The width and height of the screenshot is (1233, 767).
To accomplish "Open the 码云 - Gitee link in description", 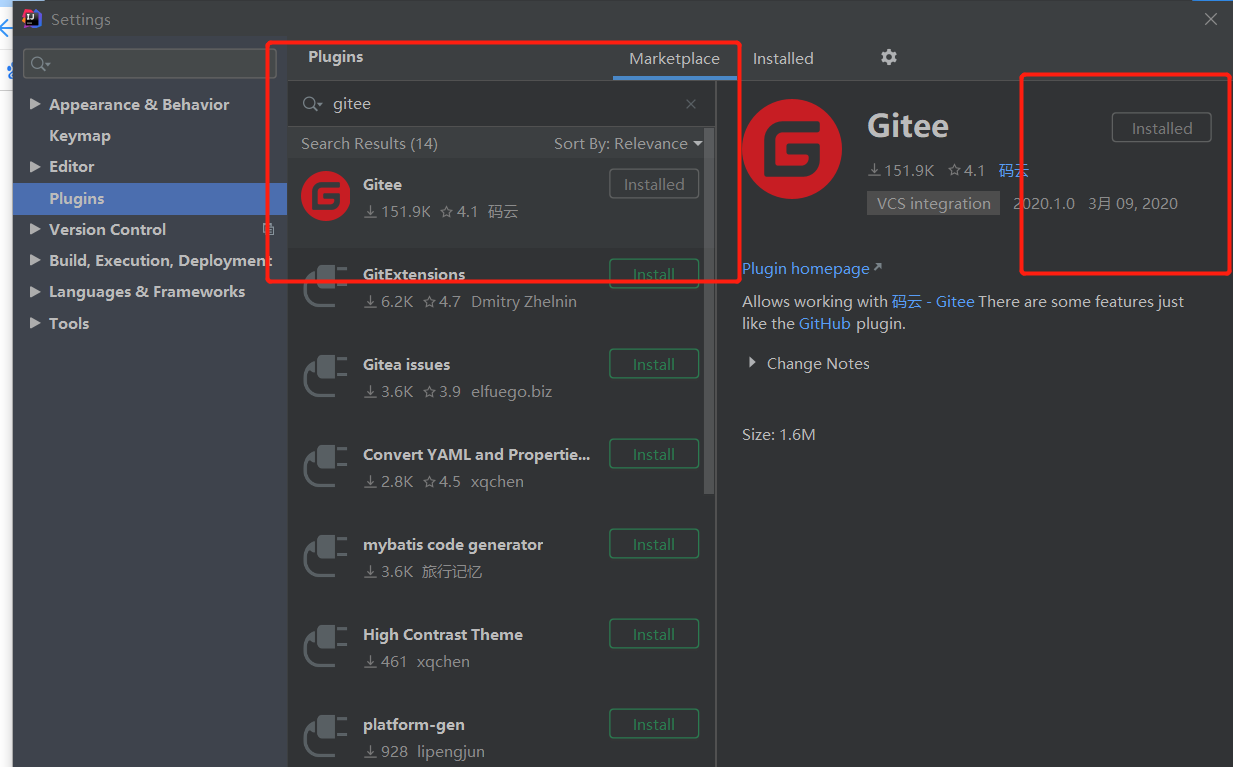I will 933,301.
